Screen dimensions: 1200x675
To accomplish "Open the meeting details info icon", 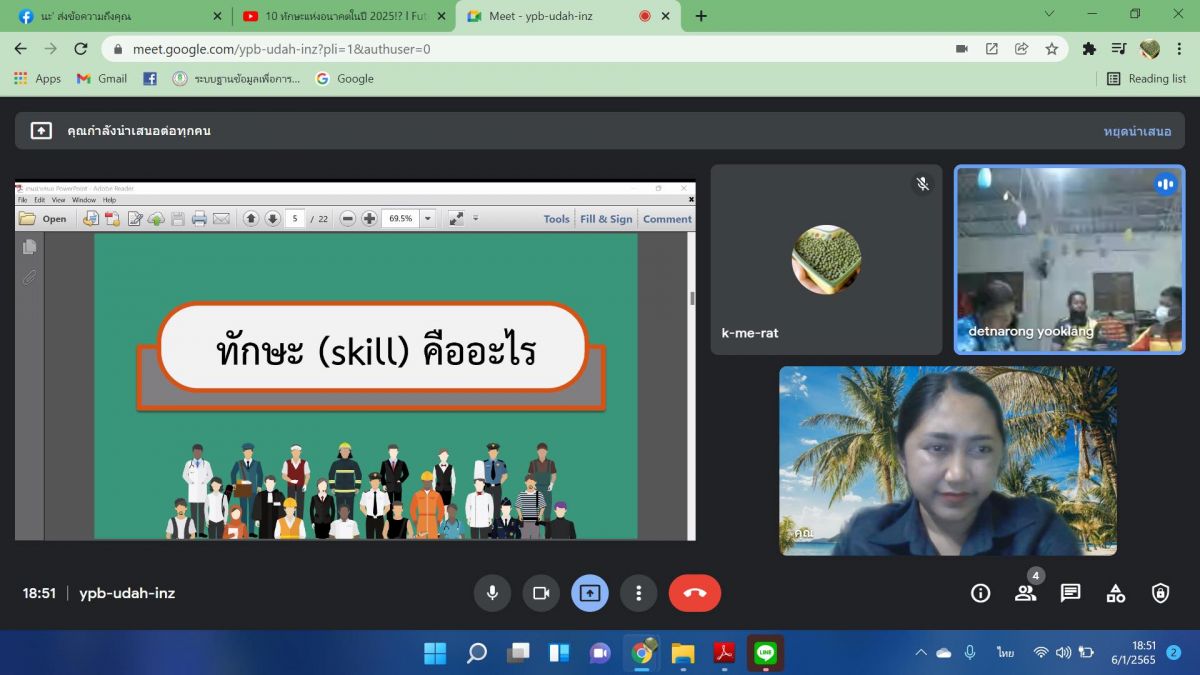I will 980,593.
